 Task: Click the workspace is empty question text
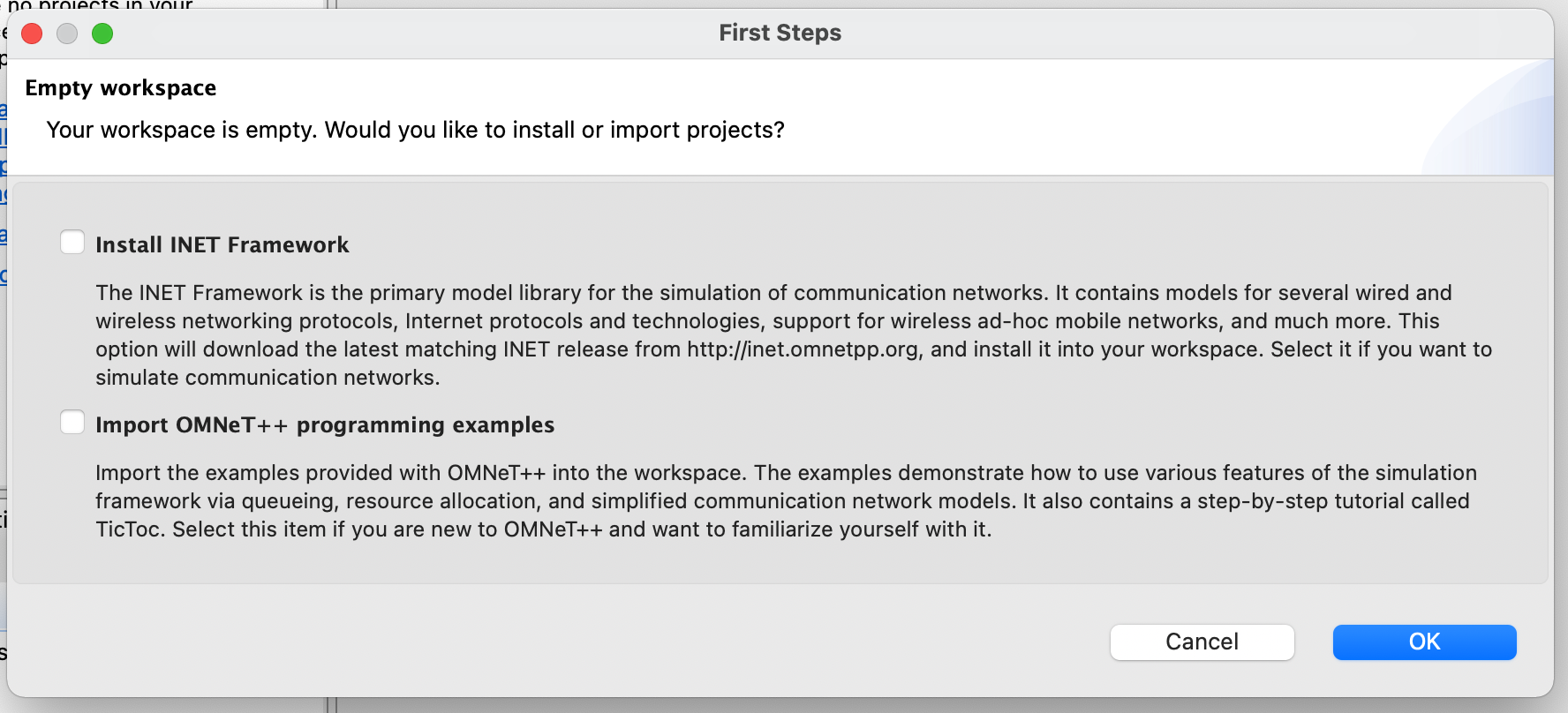(415, 130)
